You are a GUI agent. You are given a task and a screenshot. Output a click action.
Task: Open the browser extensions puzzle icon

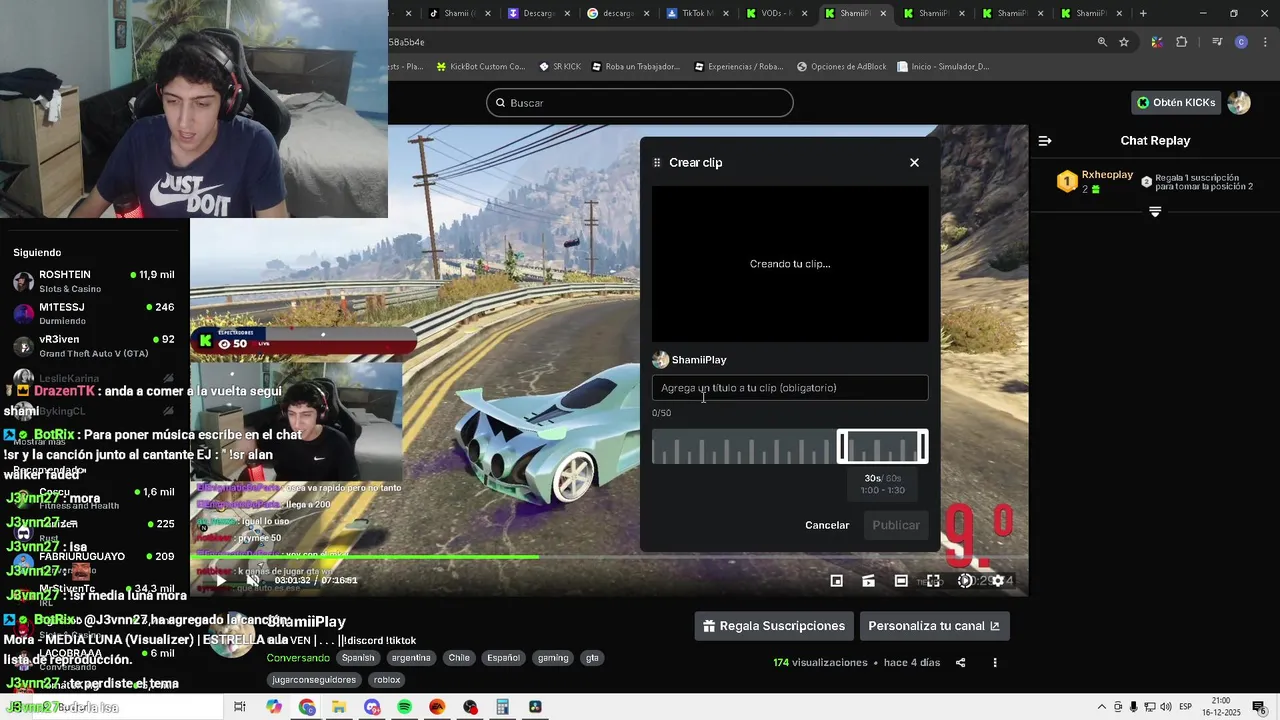pos(1182,42)
